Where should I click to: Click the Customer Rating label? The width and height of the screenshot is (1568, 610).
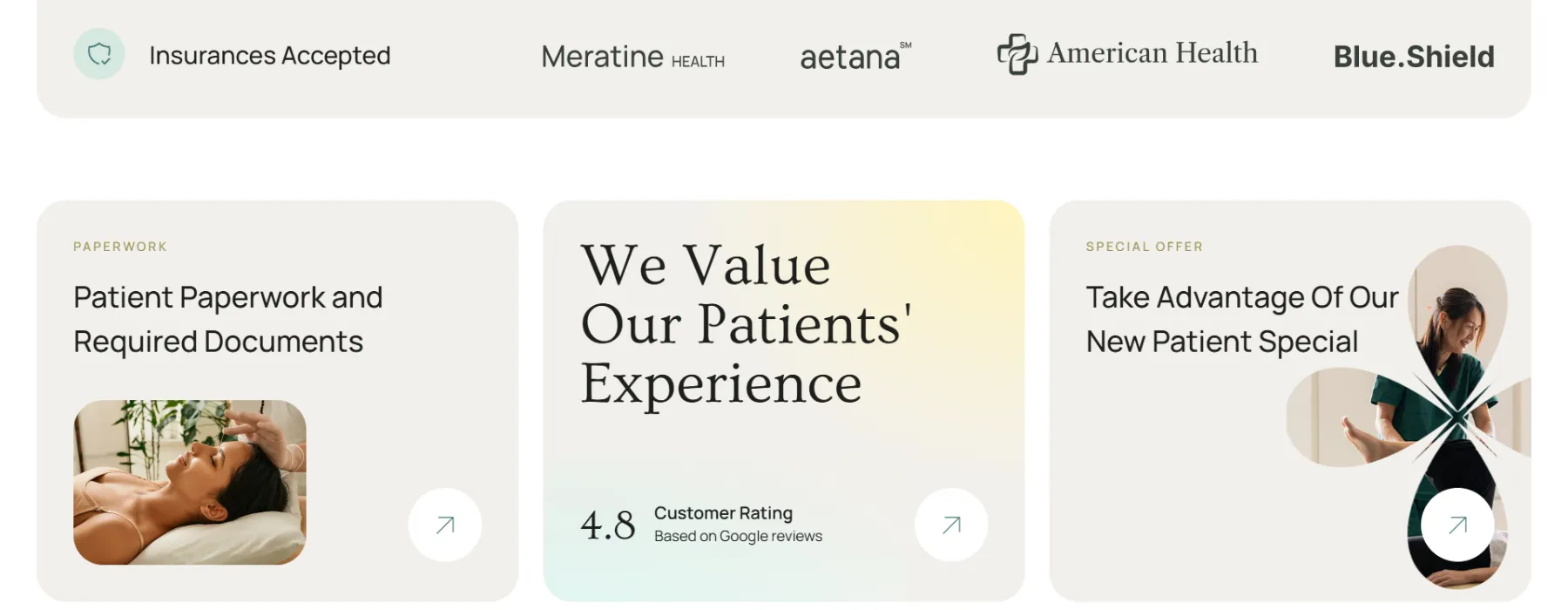[x=723, y=513]
